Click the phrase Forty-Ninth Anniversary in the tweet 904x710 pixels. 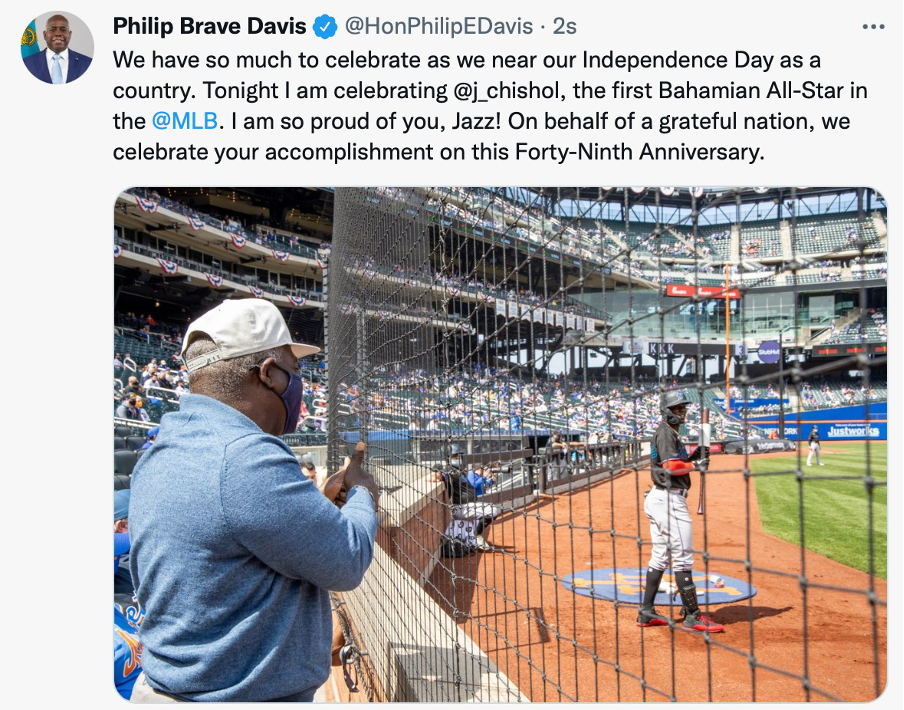(639, 152)
